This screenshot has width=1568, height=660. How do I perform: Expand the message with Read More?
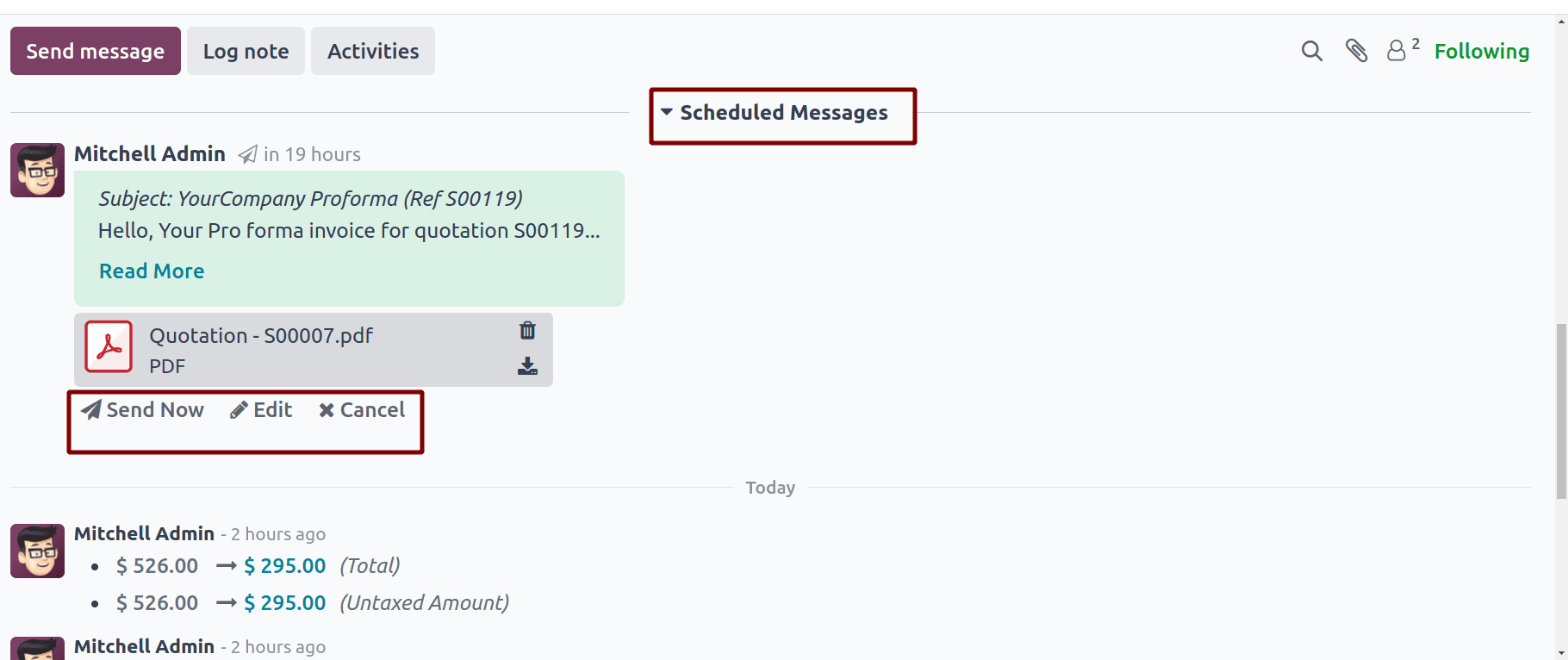pos(152,271)
